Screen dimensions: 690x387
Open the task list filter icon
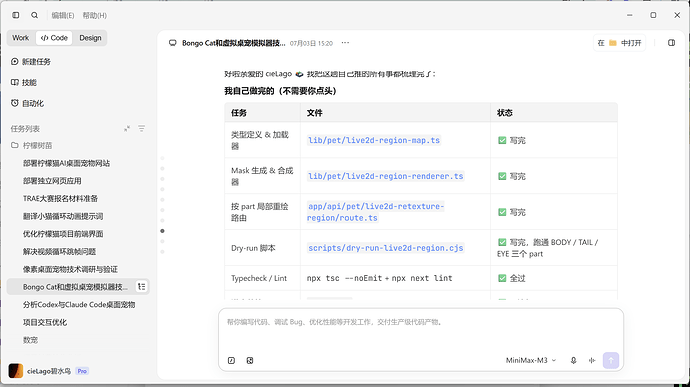141,129
